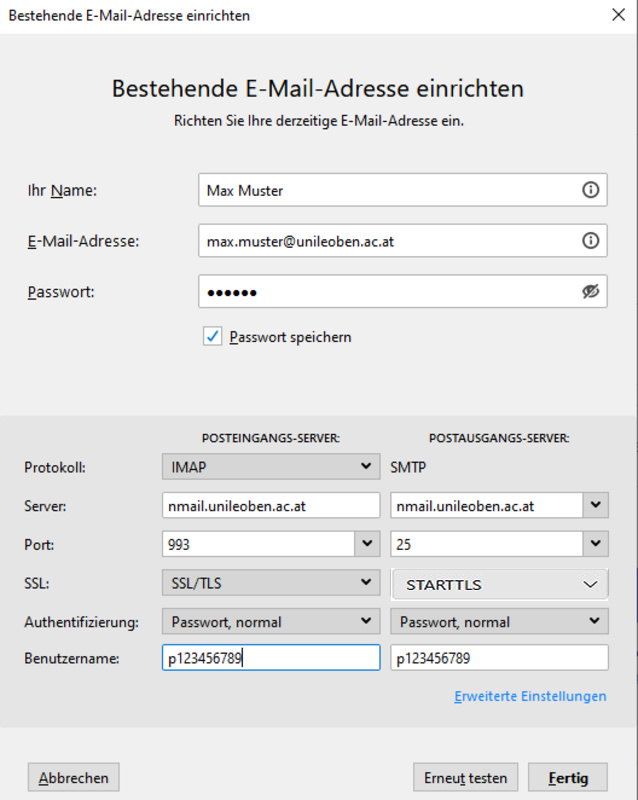Click the info icon beside the email address field
The width and height of the screenshot is (638, 800).
(x=590, y=241)
